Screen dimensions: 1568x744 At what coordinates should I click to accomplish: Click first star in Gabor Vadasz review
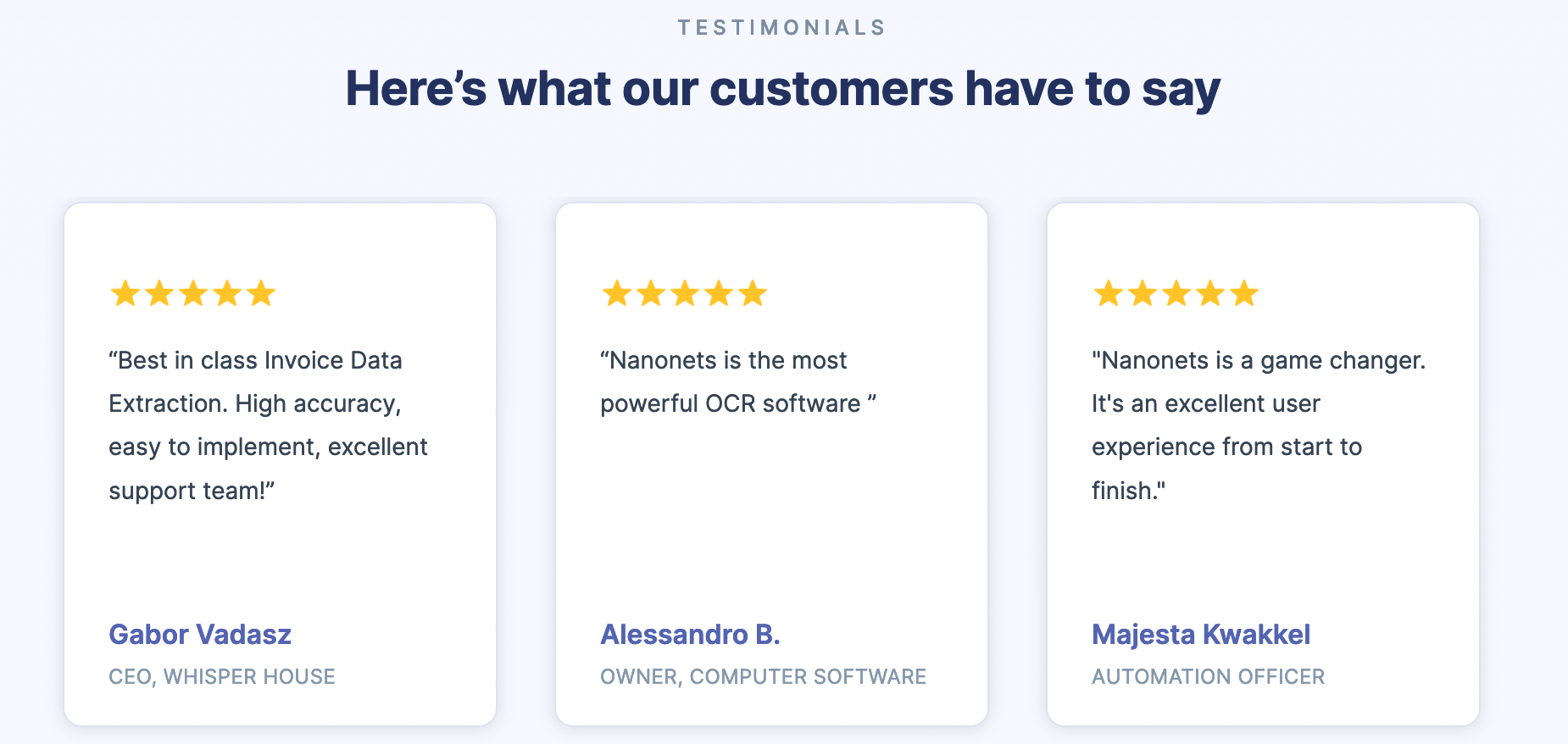click(125, 294)
